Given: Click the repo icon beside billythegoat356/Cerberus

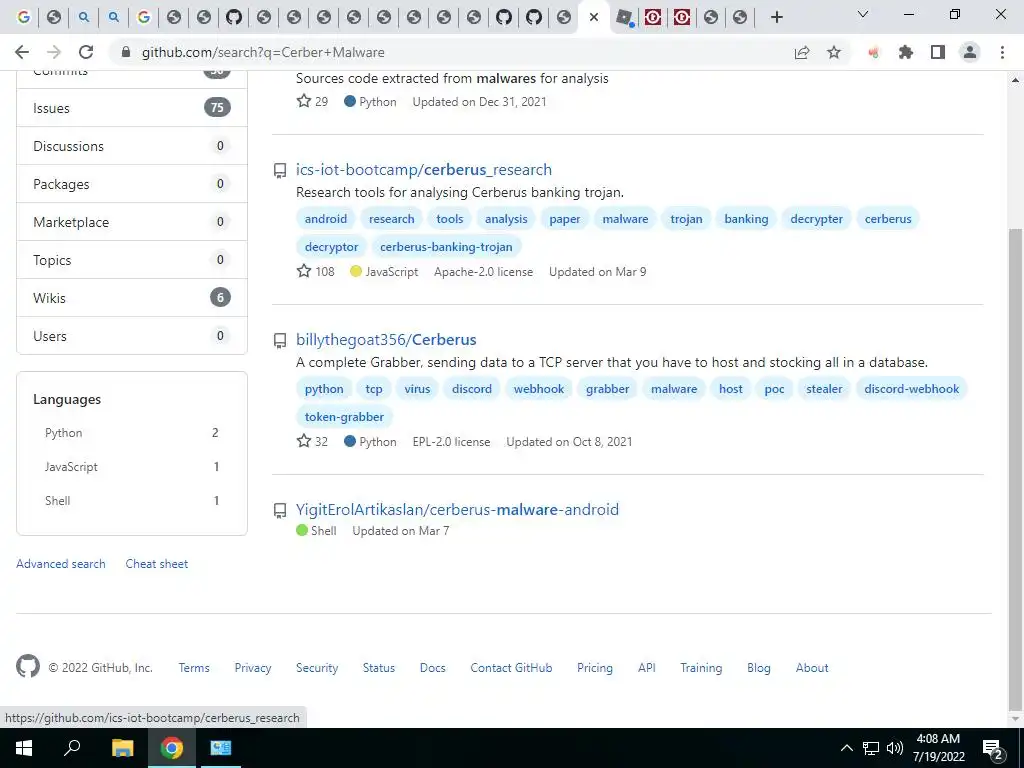Looking at the screenshot, I should (280, 340).
